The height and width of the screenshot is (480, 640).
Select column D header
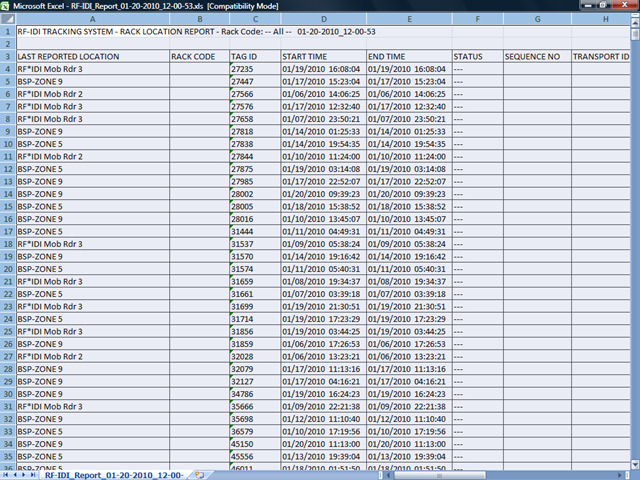(324, 19)
